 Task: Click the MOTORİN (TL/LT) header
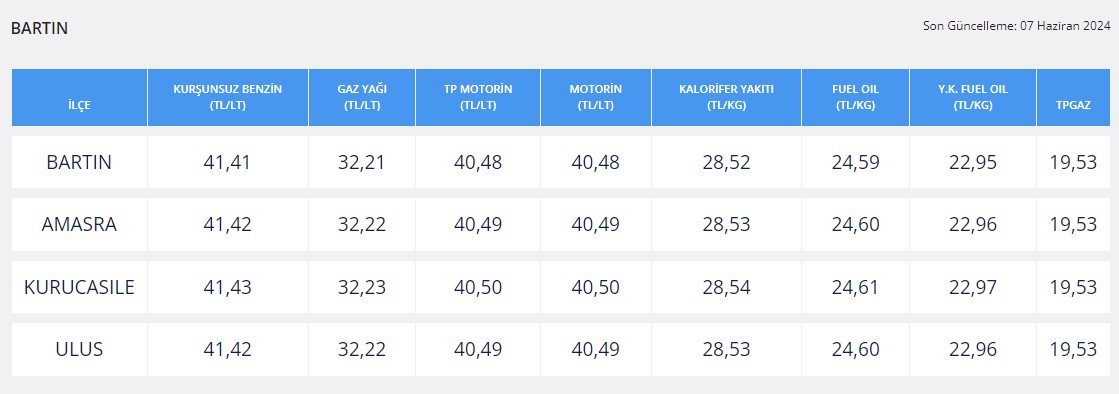point(596,98)
